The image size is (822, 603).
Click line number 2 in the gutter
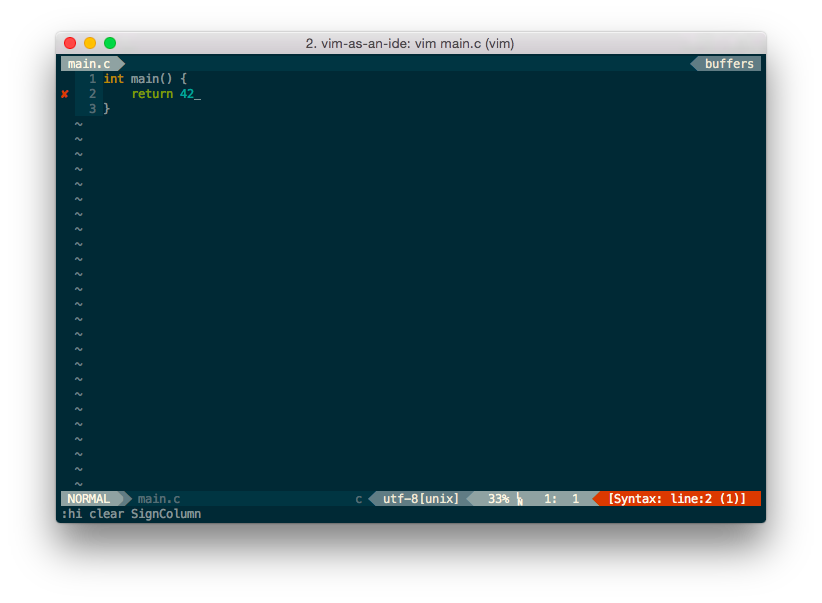[x=92, y=94]
